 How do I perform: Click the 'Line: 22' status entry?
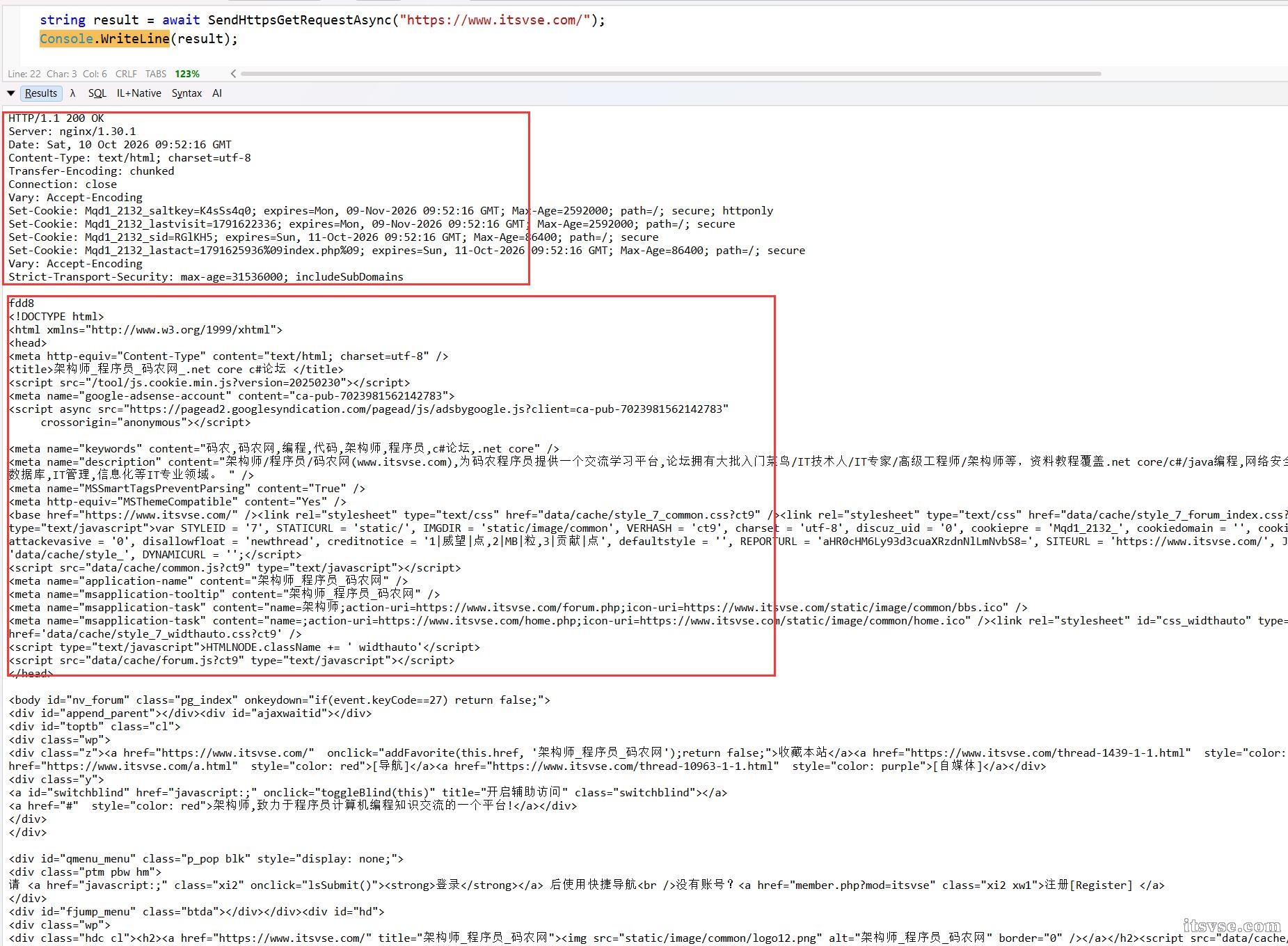24,74
